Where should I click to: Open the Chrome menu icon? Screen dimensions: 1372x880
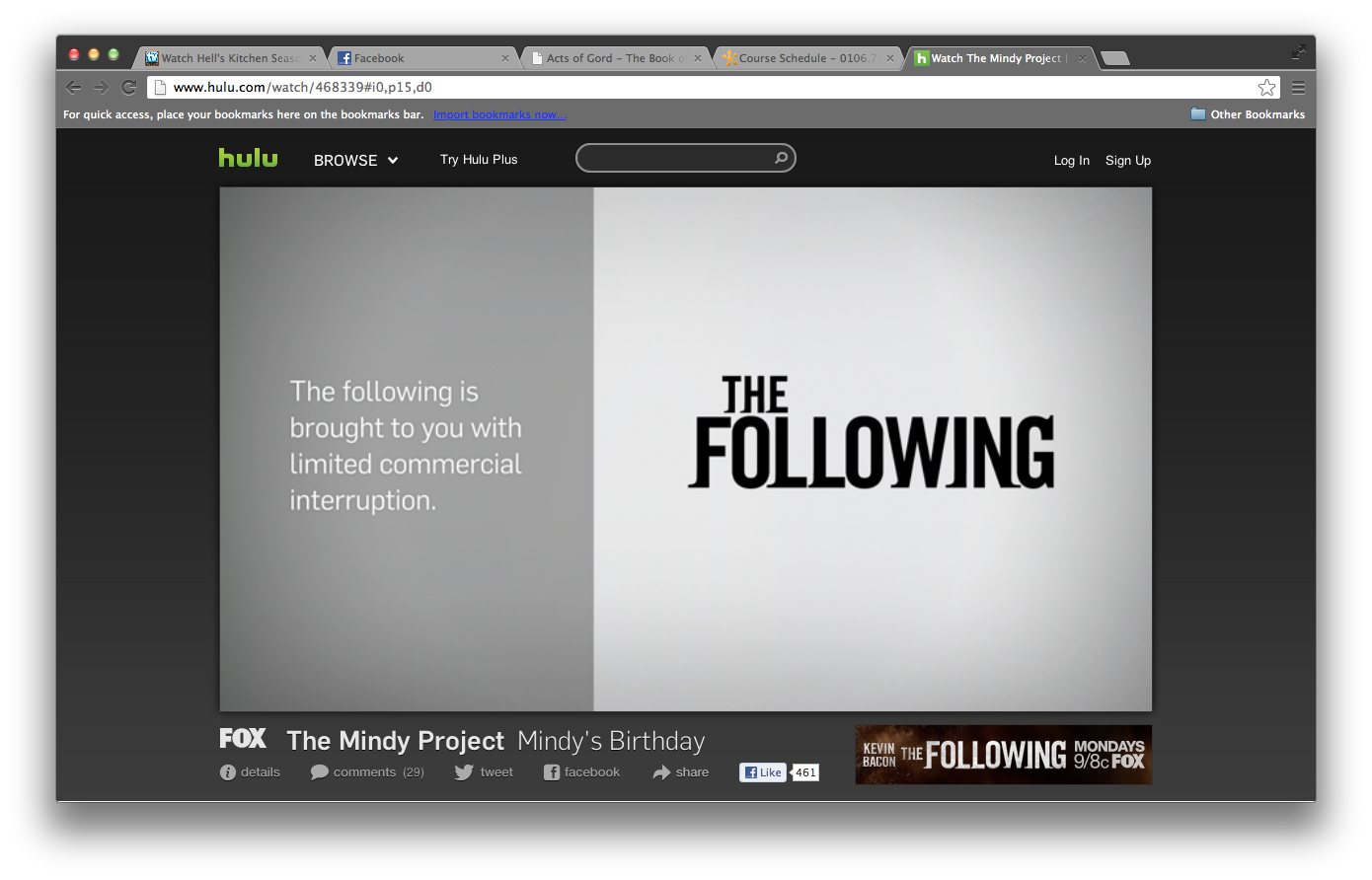point(1298,88)
